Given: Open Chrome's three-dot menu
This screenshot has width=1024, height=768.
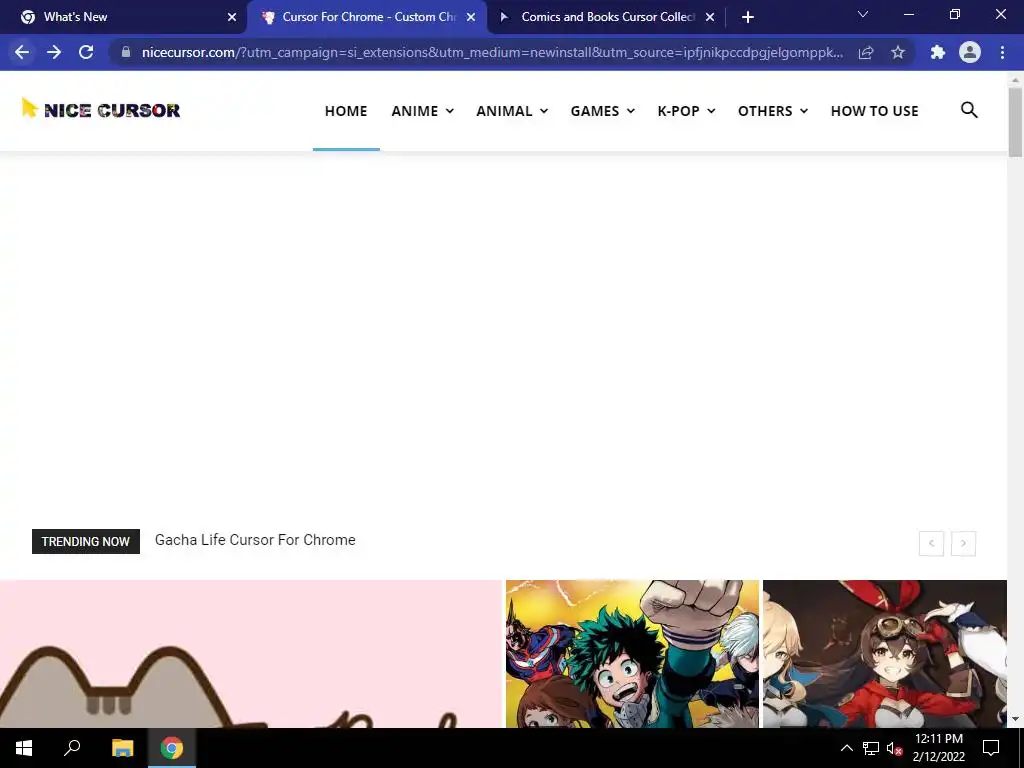Looking at the screenshot, I should tap(1002, 52).
